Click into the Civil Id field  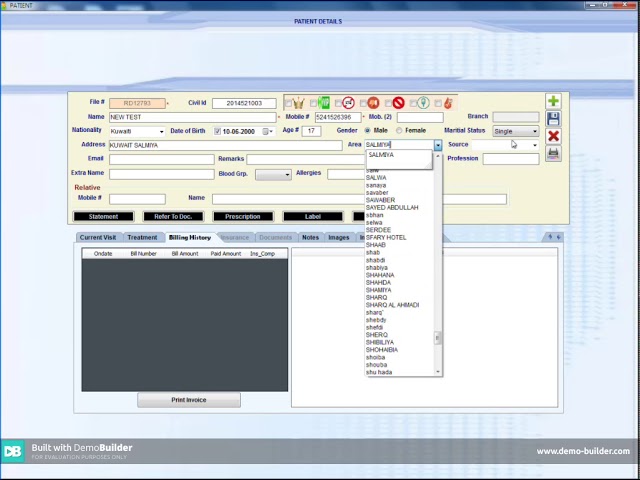tap(244, 103)
